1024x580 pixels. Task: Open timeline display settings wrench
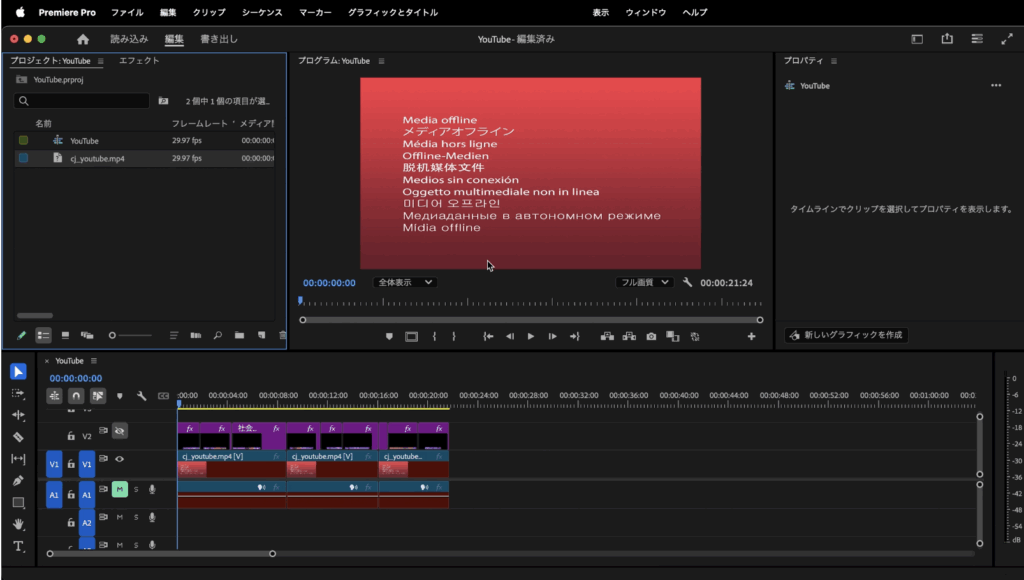pyautogui.click(x=142, y=396)
